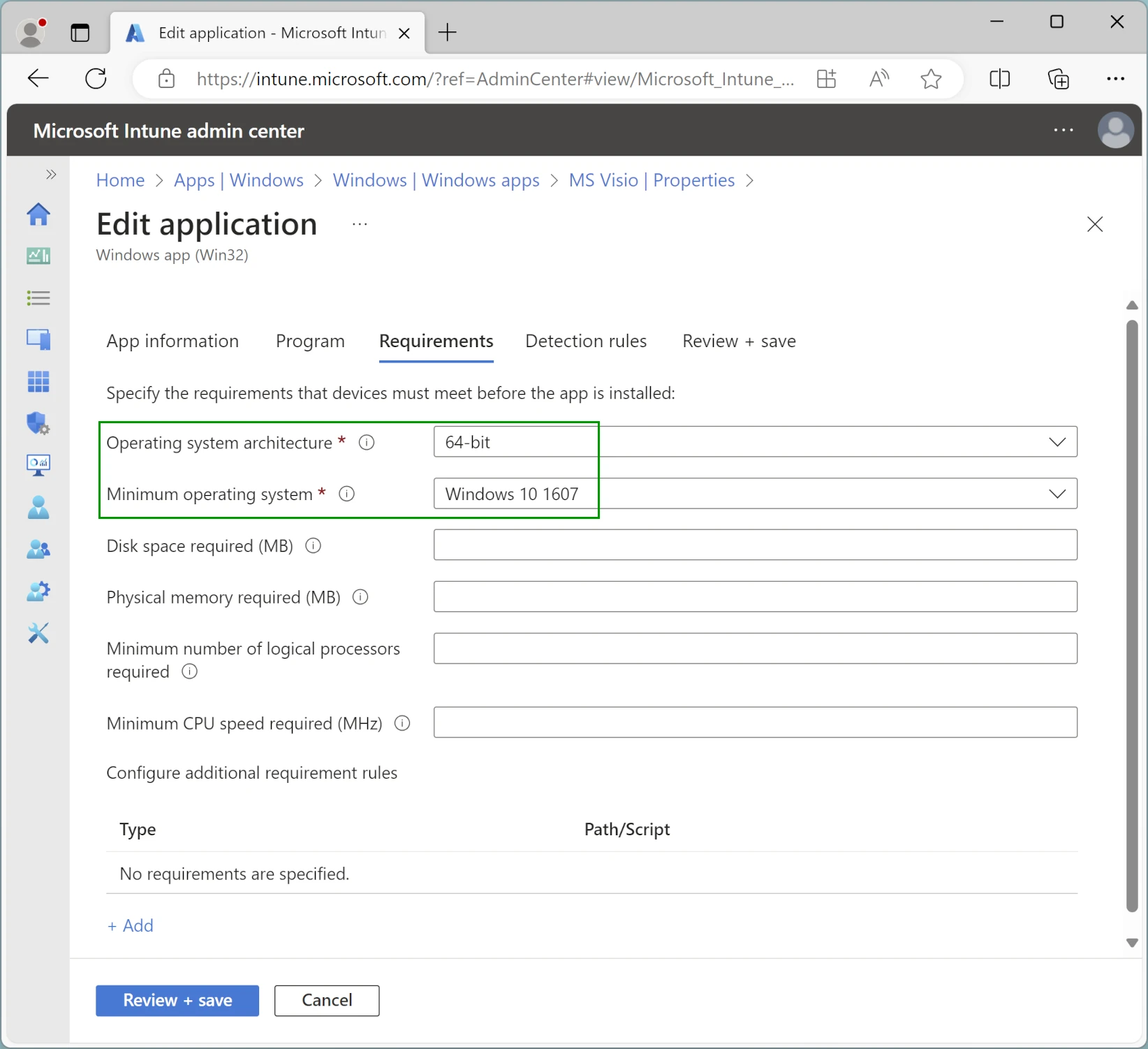View site information lock icon
The height and width of the screenshot is (1049, 1148).
[166, 79]
